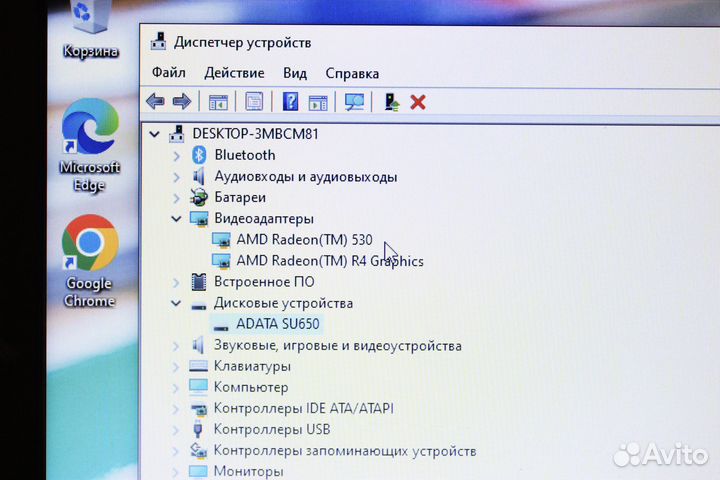Open the Корзина desktop icon
The width and height of the screenshot is (720, 480).
90,29
